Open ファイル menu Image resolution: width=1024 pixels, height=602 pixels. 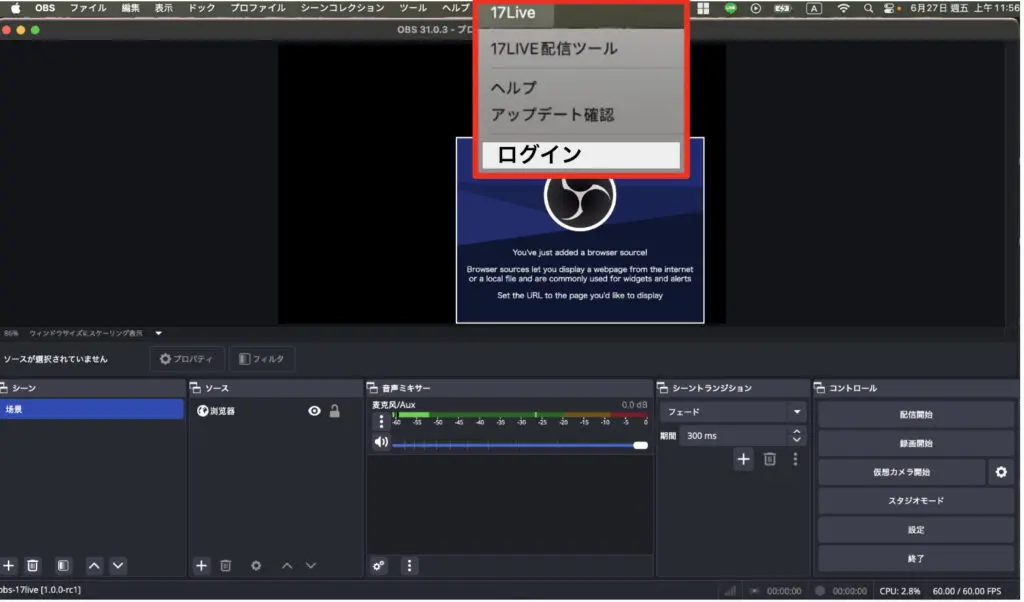pos(88,8)
